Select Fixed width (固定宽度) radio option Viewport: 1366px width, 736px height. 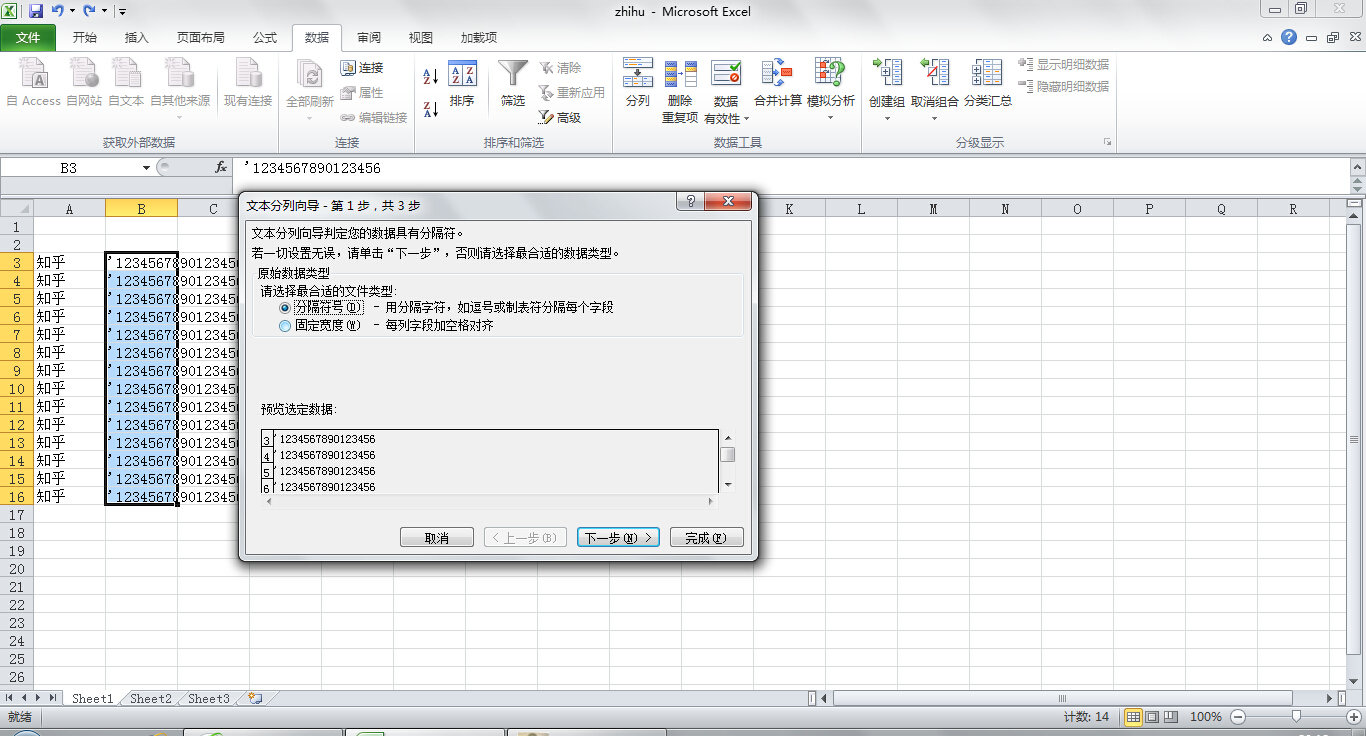[x=286, y=326]
